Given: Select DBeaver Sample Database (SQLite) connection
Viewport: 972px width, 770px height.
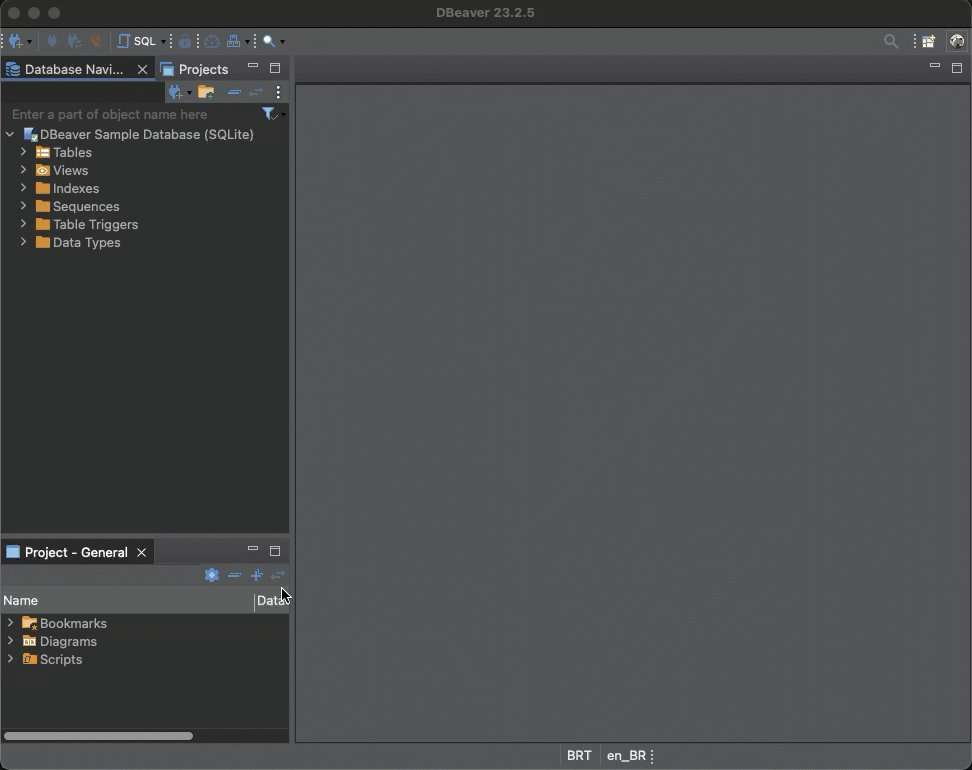Looking at the screenshot, I should pyautogui.click(x=146, y=135).
